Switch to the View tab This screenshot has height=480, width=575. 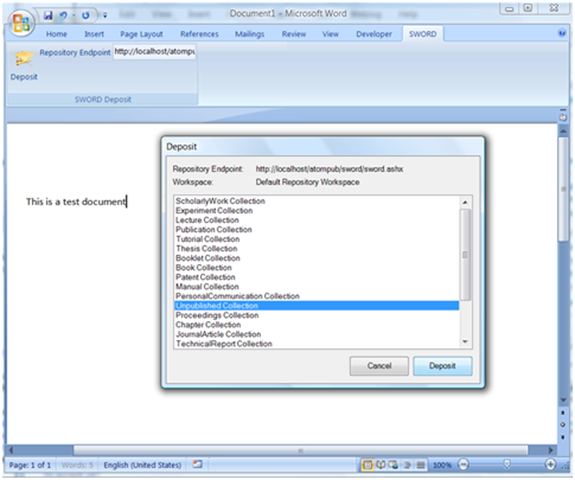[330, 34]
